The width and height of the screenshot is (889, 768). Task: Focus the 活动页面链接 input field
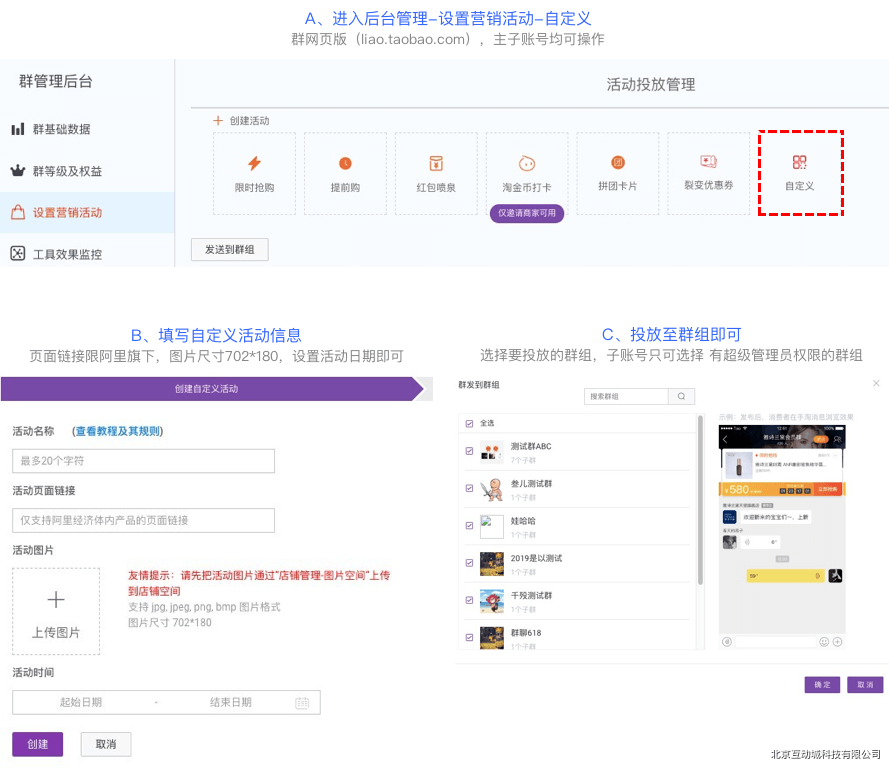pos(143,520)
